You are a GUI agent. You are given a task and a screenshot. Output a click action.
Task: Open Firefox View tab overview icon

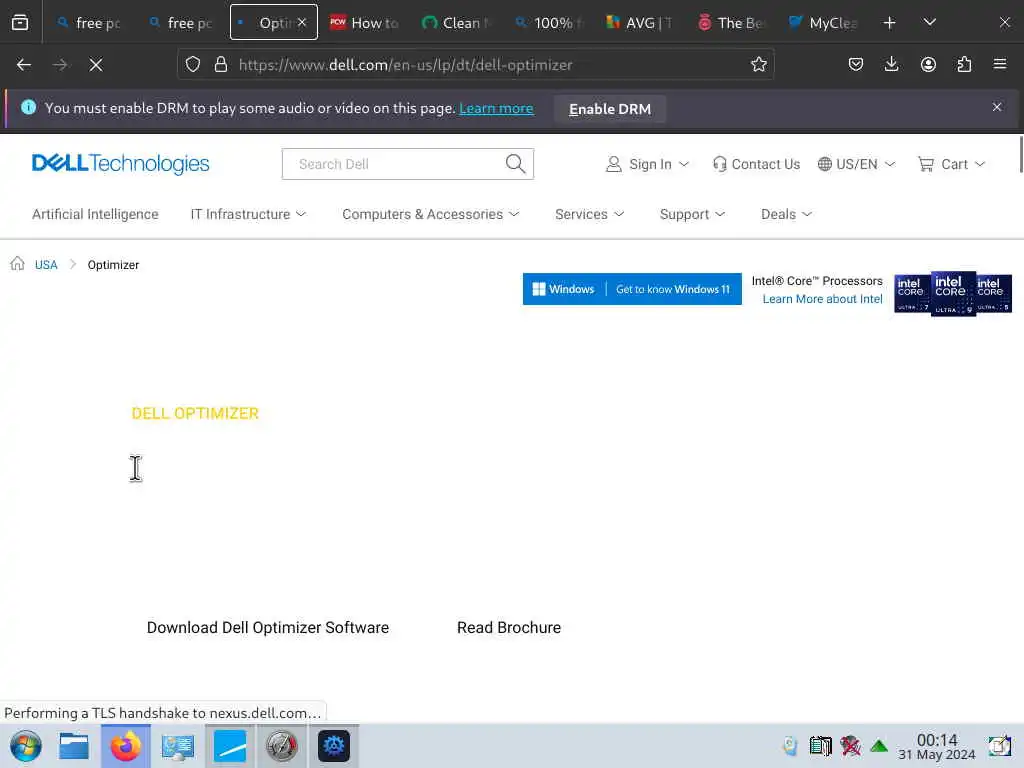point(20,23)
